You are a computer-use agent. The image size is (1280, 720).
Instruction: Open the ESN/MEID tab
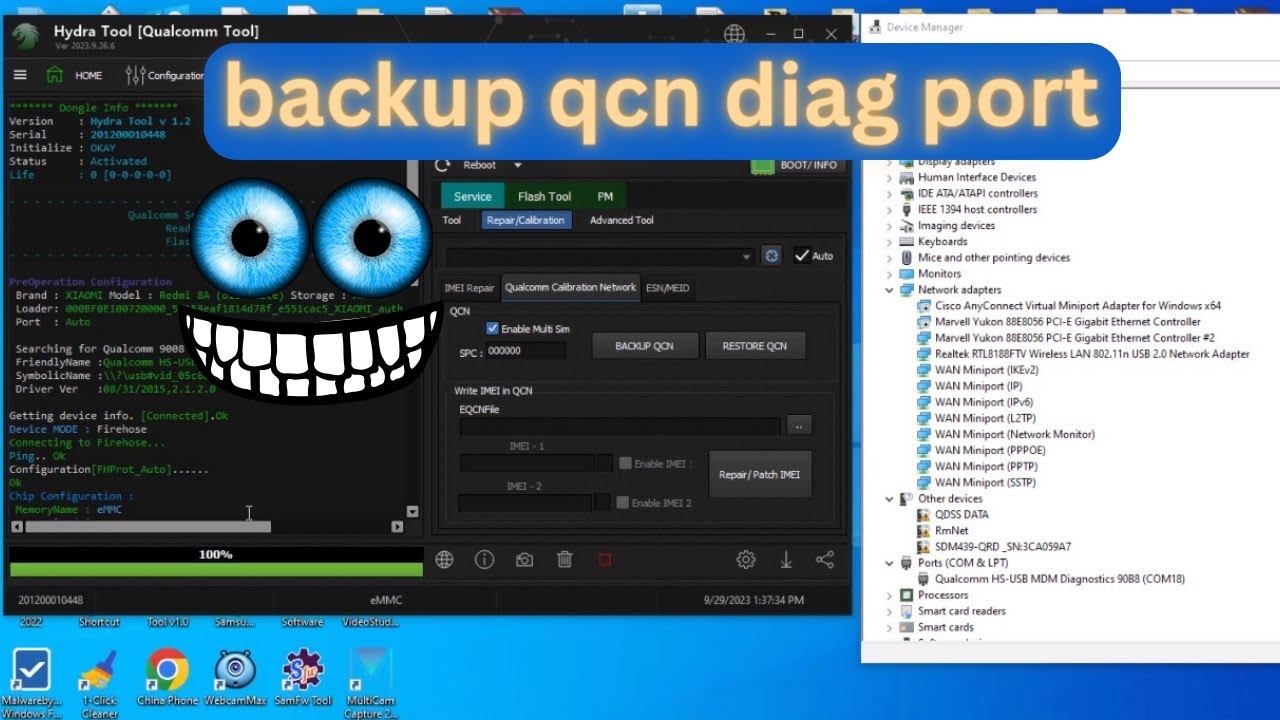tap(667, 288)
